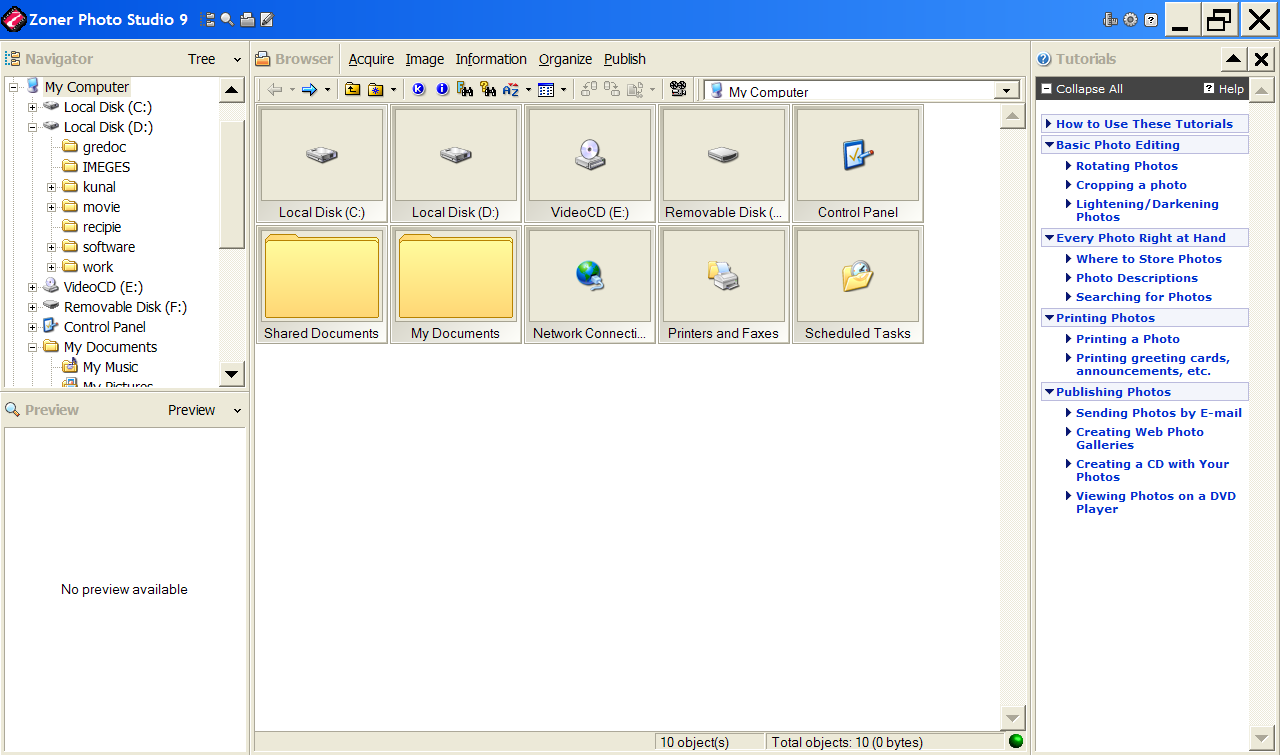
Task: Open the Rotating Photos tutorial link
Action: (1127, 166)
